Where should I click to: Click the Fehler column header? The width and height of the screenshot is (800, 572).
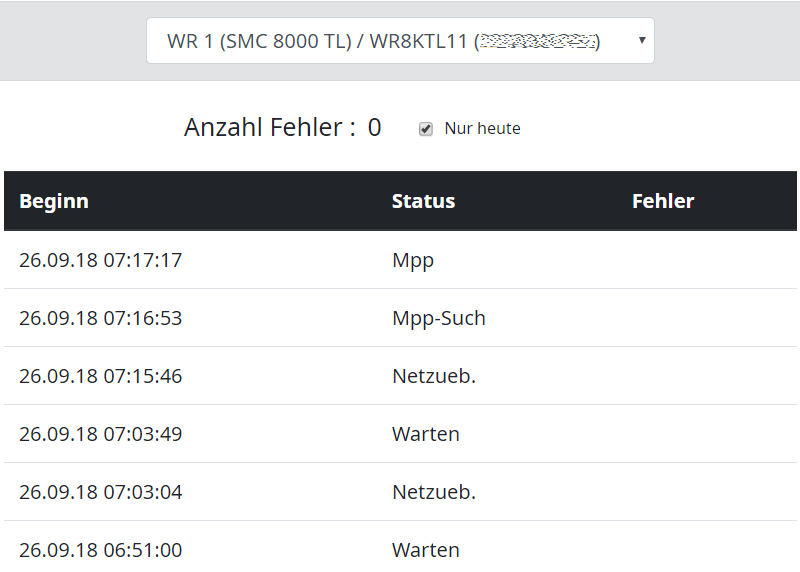663,201
